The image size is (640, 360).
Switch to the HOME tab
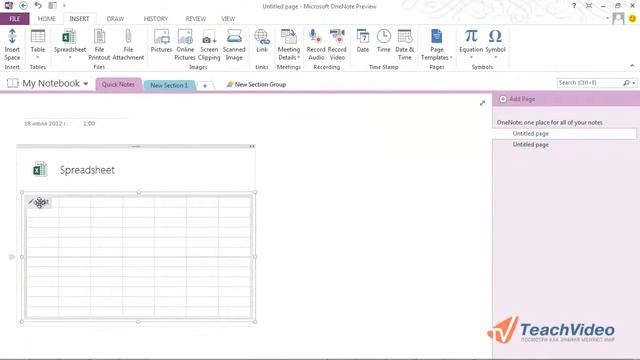click(x=47, y=19)
